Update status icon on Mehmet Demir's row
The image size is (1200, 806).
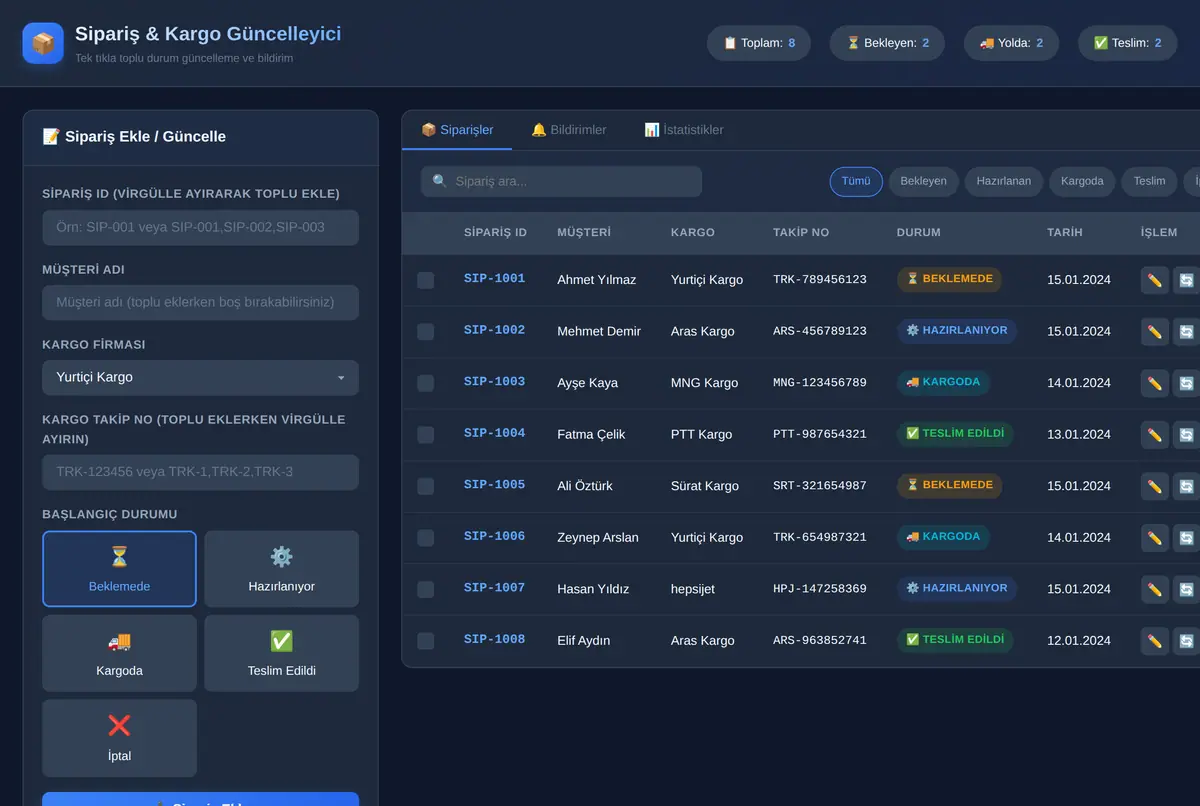[x=1186, y=331]
